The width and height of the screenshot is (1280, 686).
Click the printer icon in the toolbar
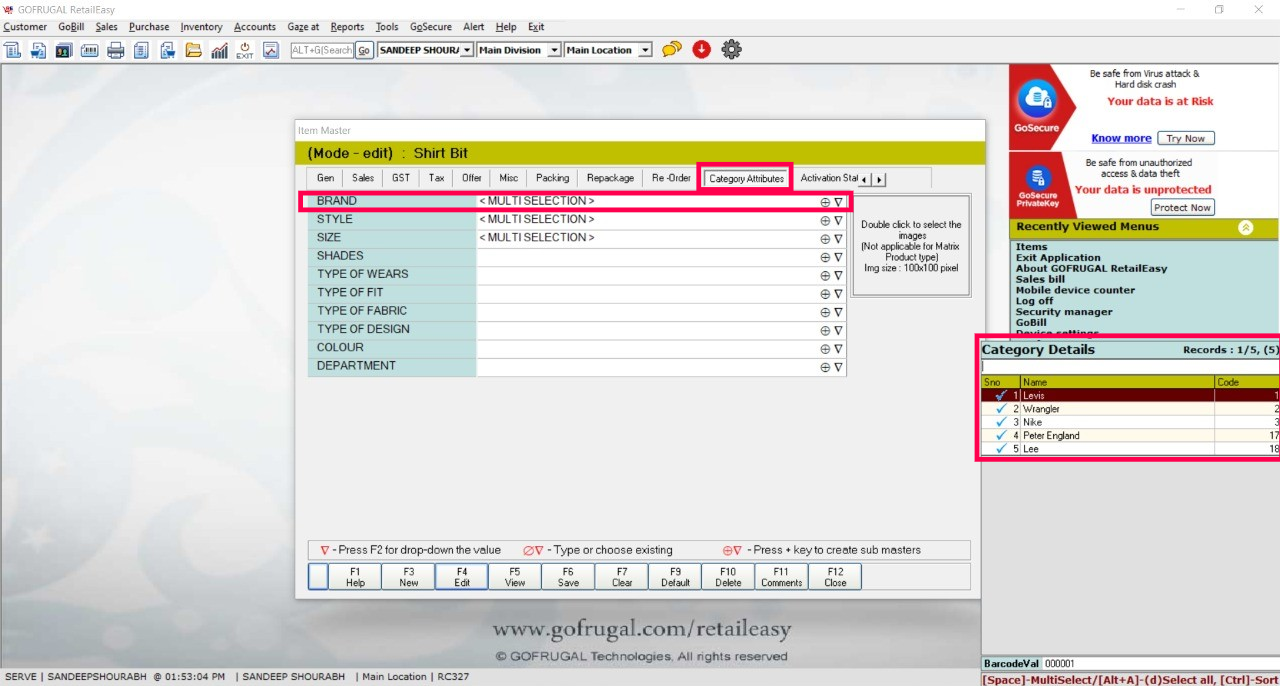coord(115,50)
